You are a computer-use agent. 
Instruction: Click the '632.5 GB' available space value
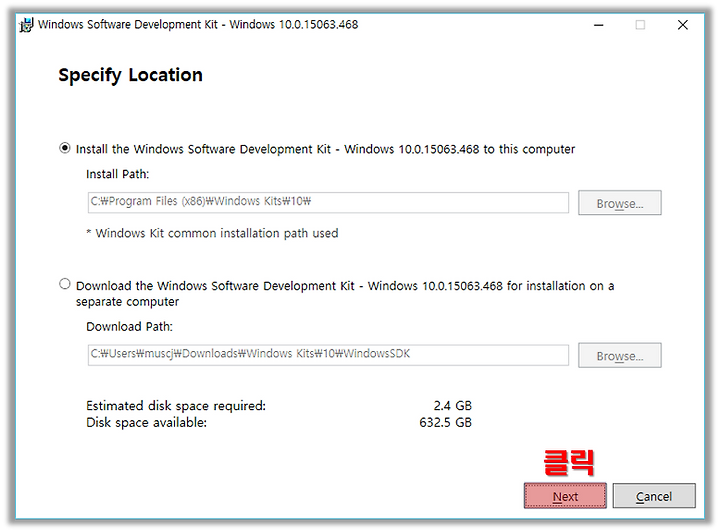445,422
